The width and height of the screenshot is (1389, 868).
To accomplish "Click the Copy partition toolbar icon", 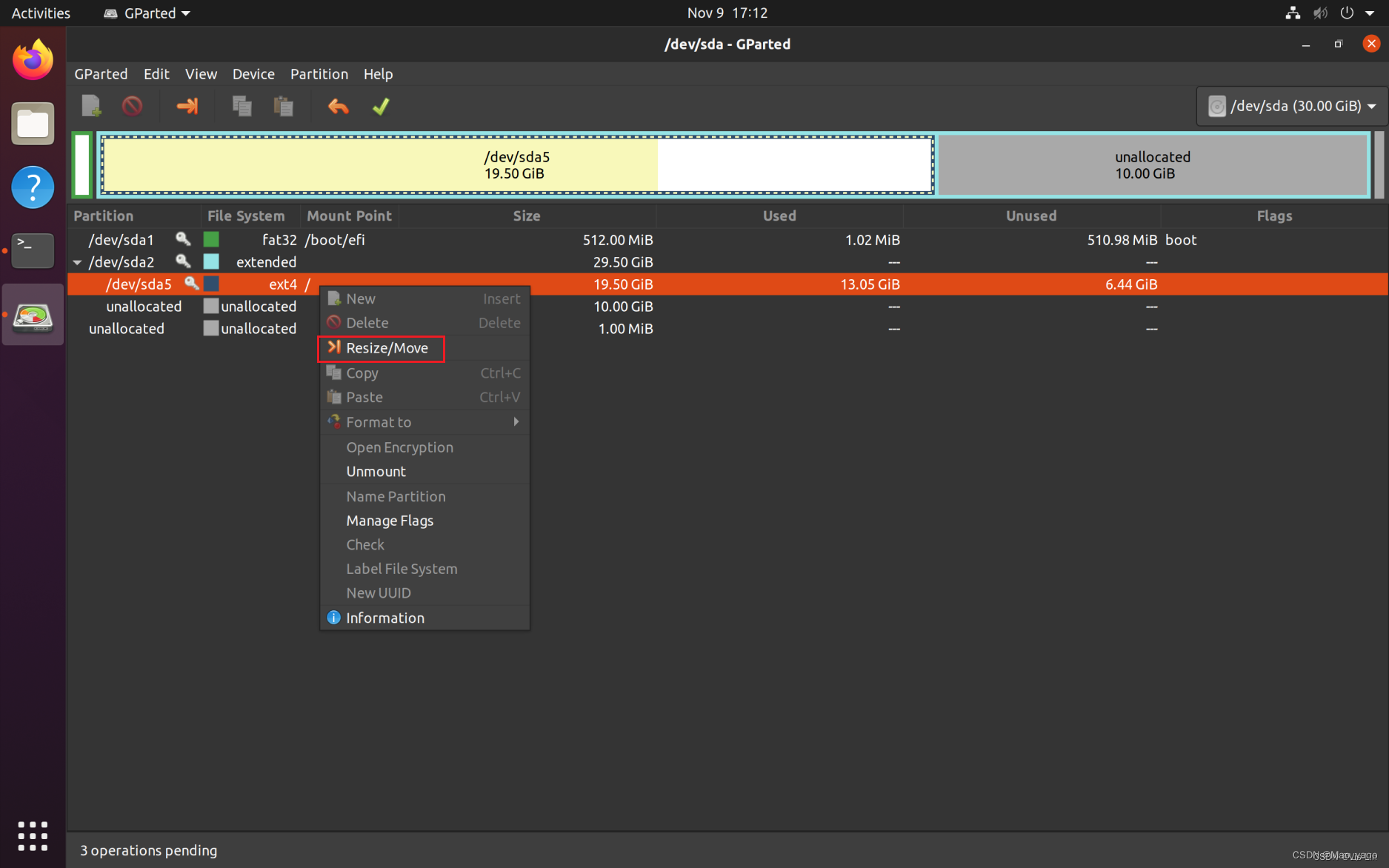I will [242, 106].
